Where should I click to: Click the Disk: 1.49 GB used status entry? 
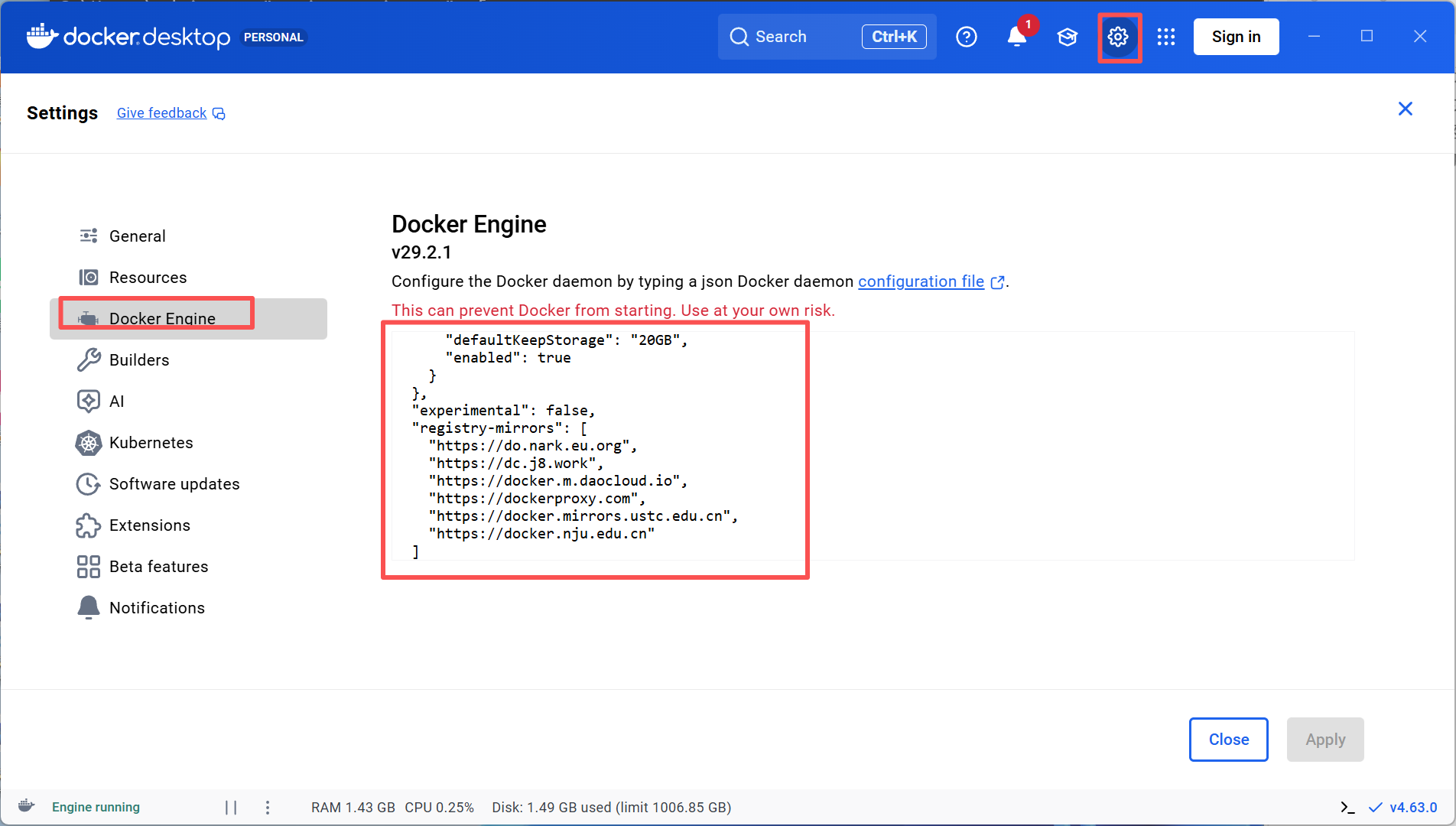pyautogui.click(x=611, y=807)
